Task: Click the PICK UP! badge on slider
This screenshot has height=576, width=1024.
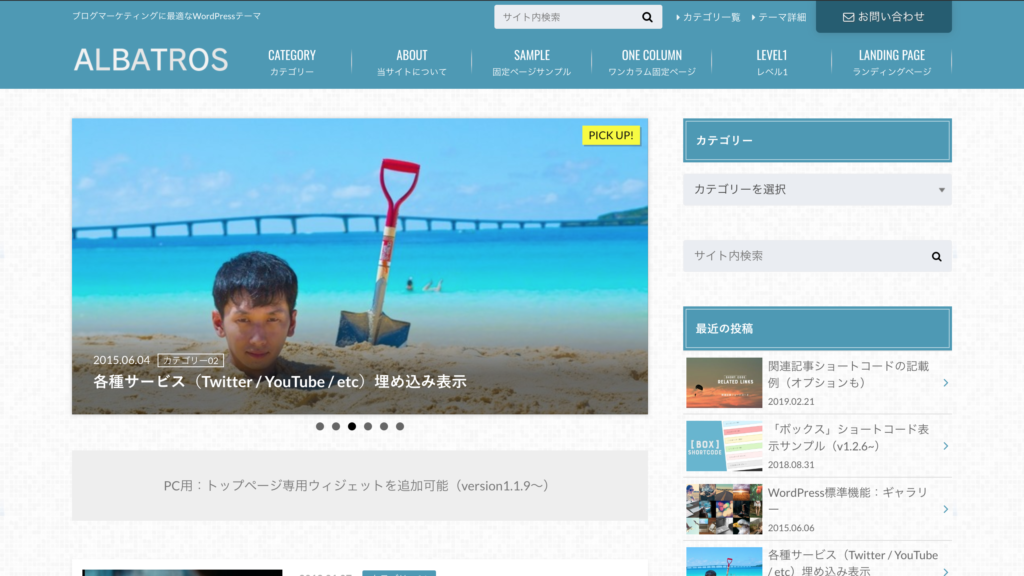Action: pyautogui.click(x=611, y=135)
